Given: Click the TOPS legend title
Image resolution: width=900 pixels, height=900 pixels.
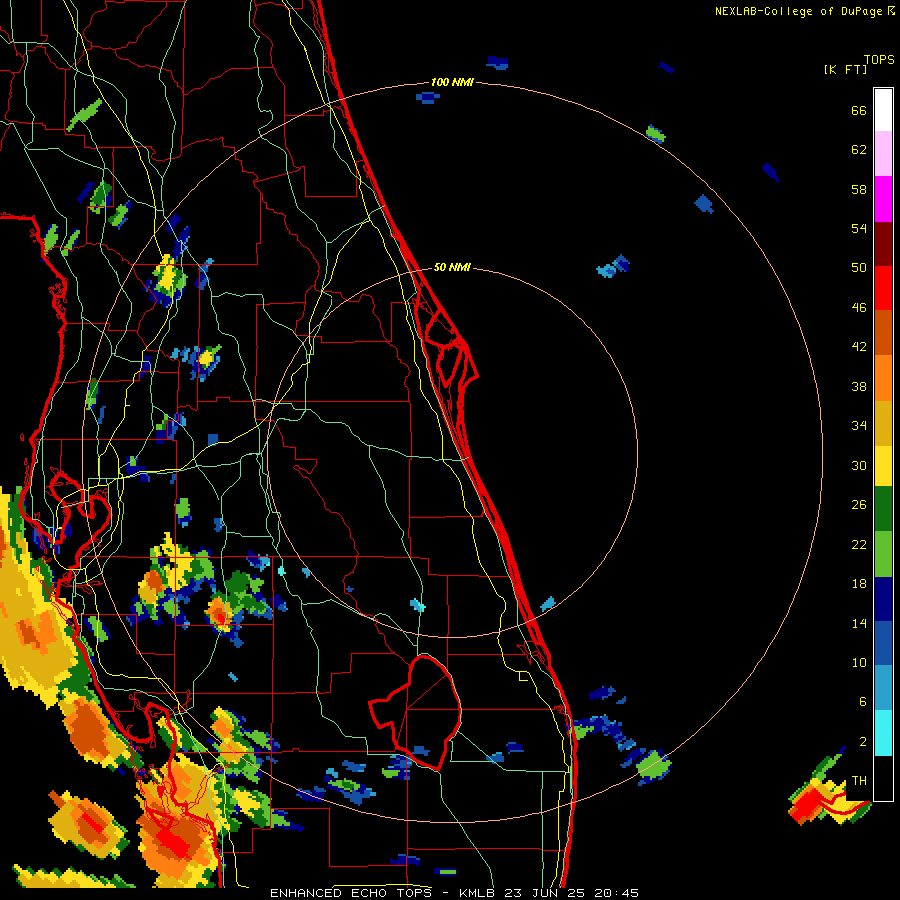Looking at the screenshot, I should coord(879,59).
